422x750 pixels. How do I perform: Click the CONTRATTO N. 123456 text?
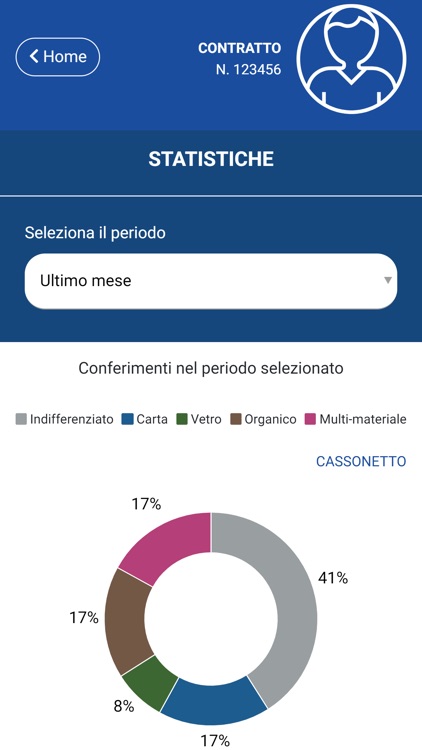point(240,59)
